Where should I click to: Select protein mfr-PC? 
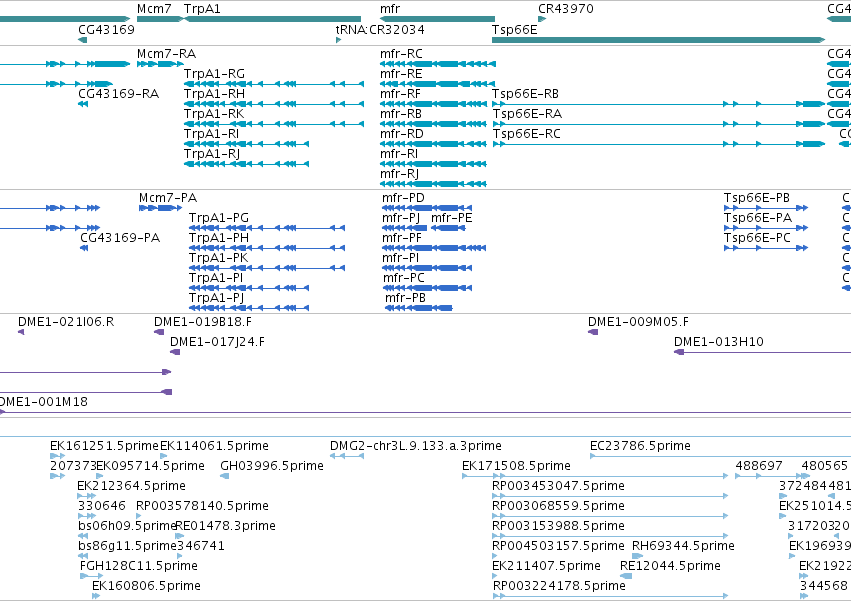(x=427, y=288)
